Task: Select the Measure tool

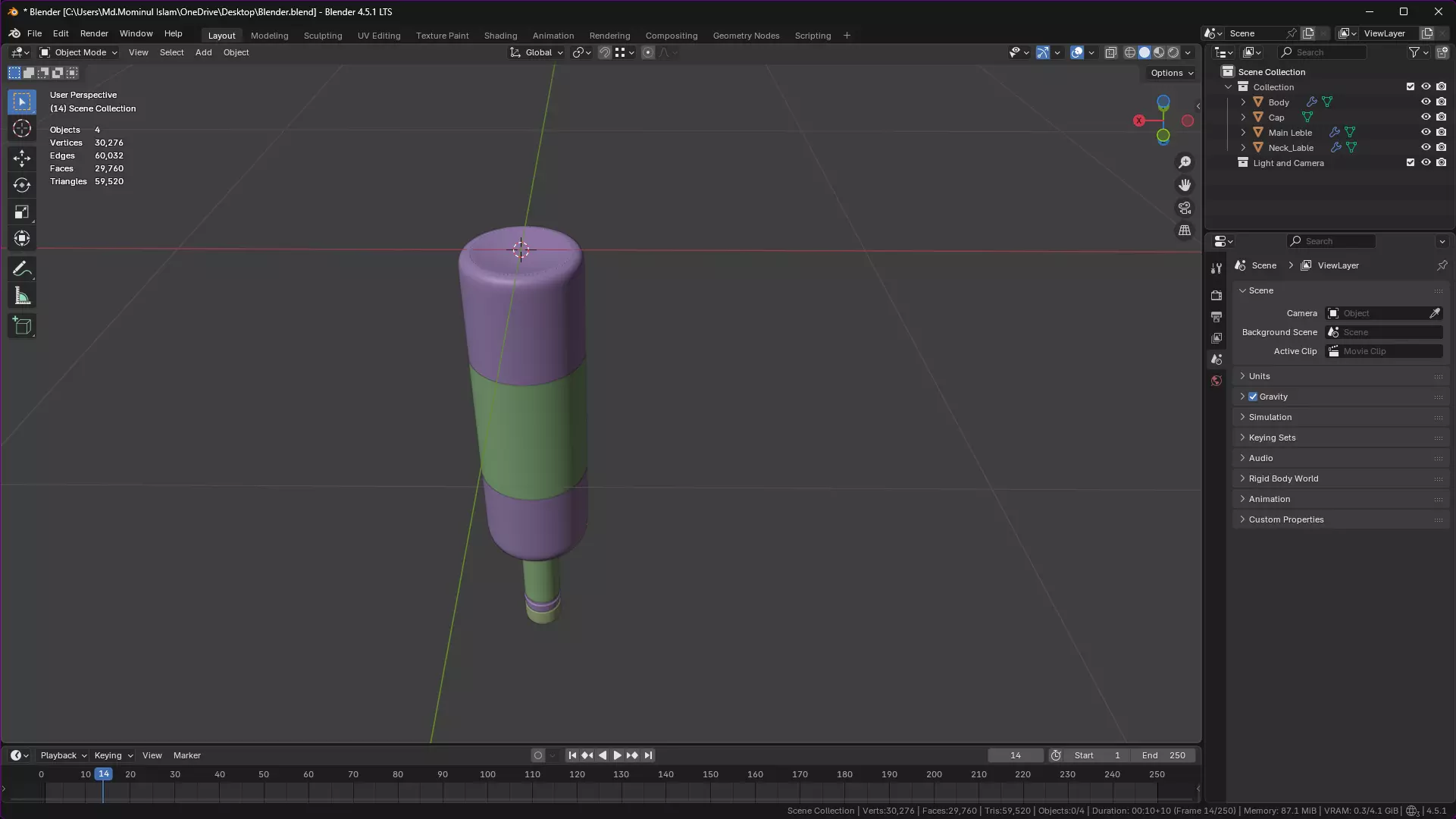Action: click(x=22, y=297)
